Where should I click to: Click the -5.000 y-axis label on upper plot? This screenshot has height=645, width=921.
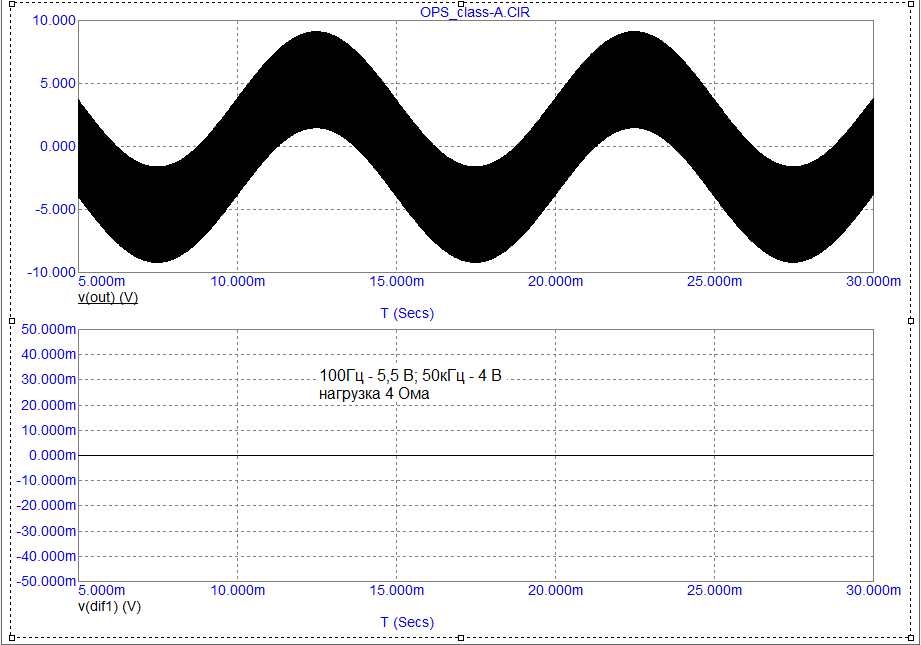point(56,210)
